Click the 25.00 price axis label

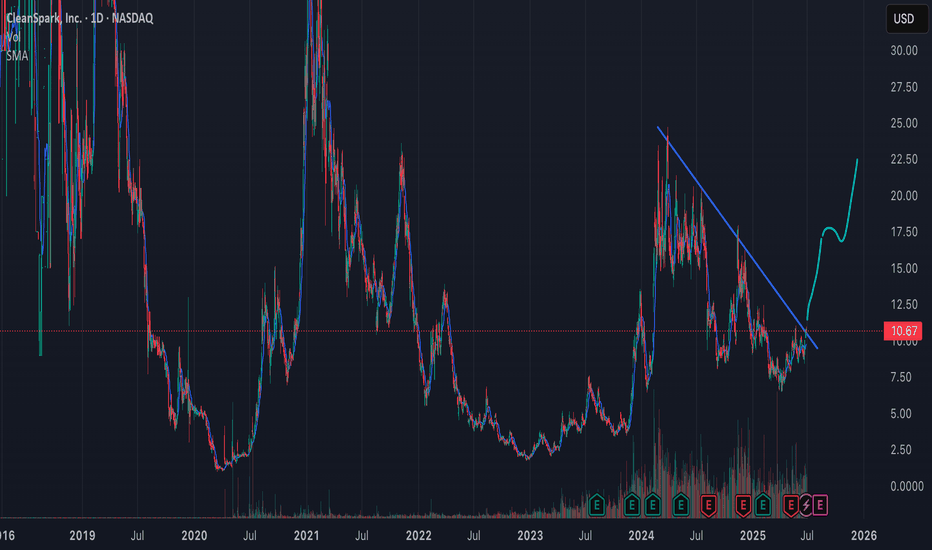click(903, 124)
